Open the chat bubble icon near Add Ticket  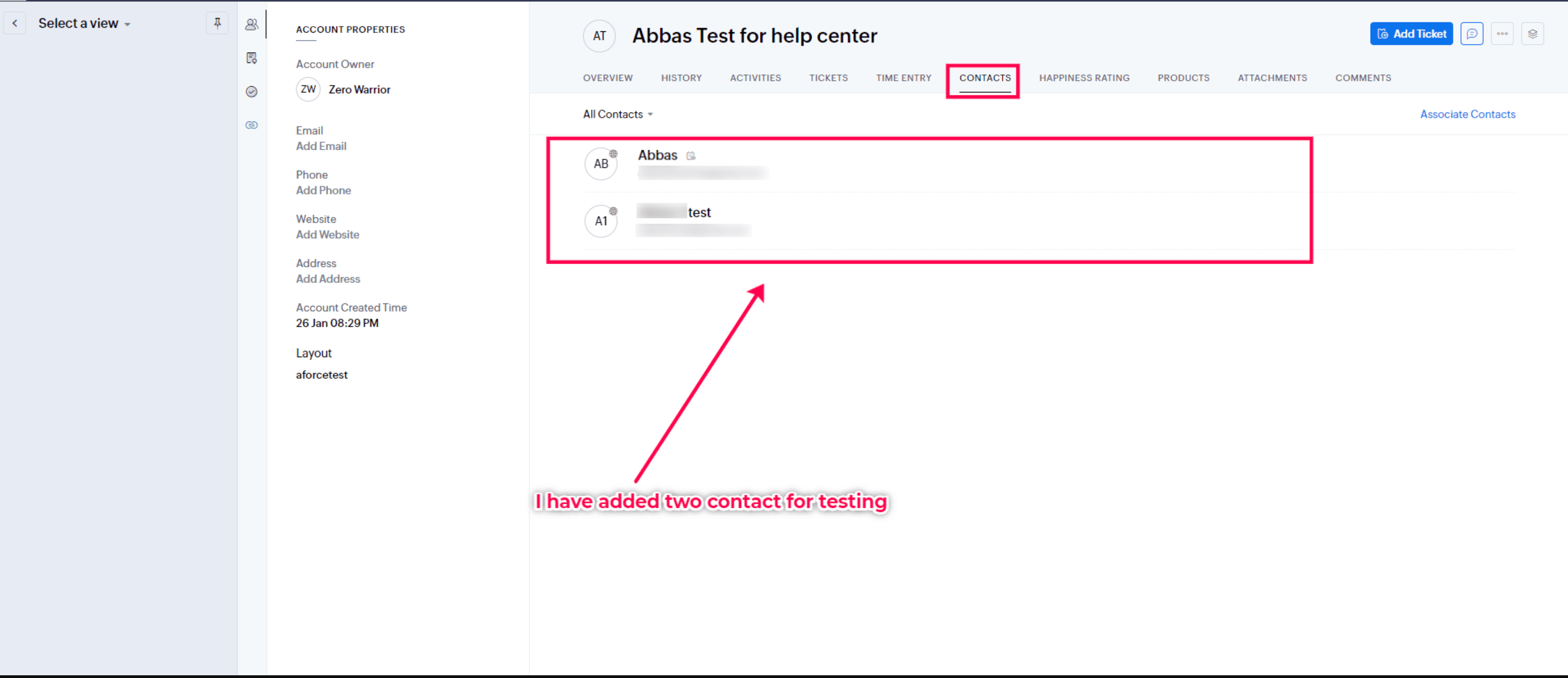tap(1472, 34)
